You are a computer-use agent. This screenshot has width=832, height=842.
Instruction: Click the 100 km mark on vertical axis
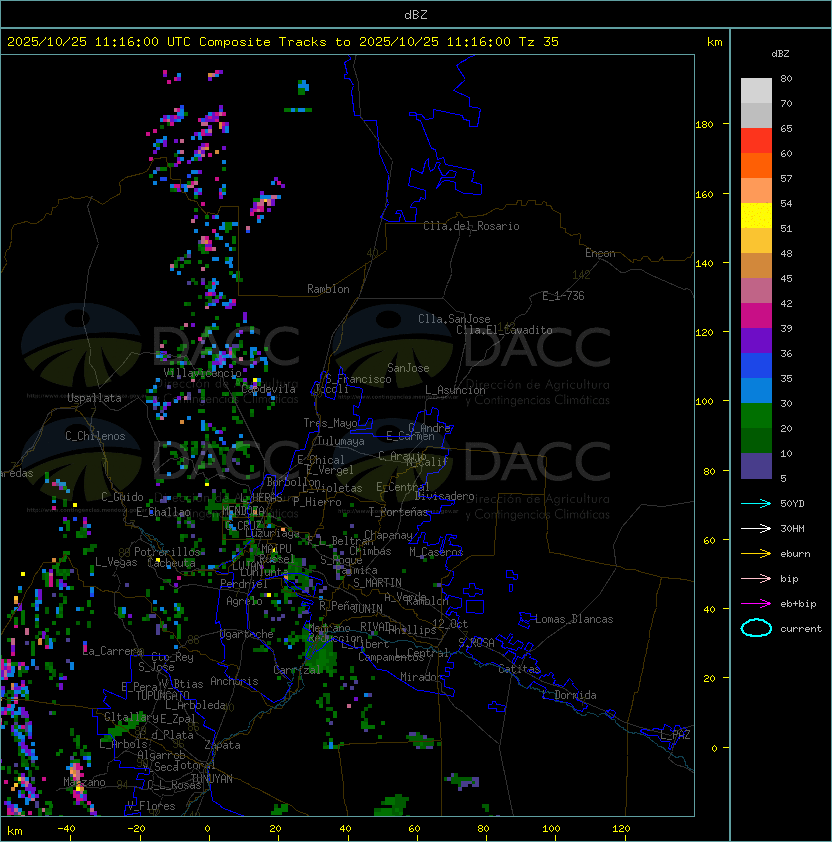tap(704, 402)
